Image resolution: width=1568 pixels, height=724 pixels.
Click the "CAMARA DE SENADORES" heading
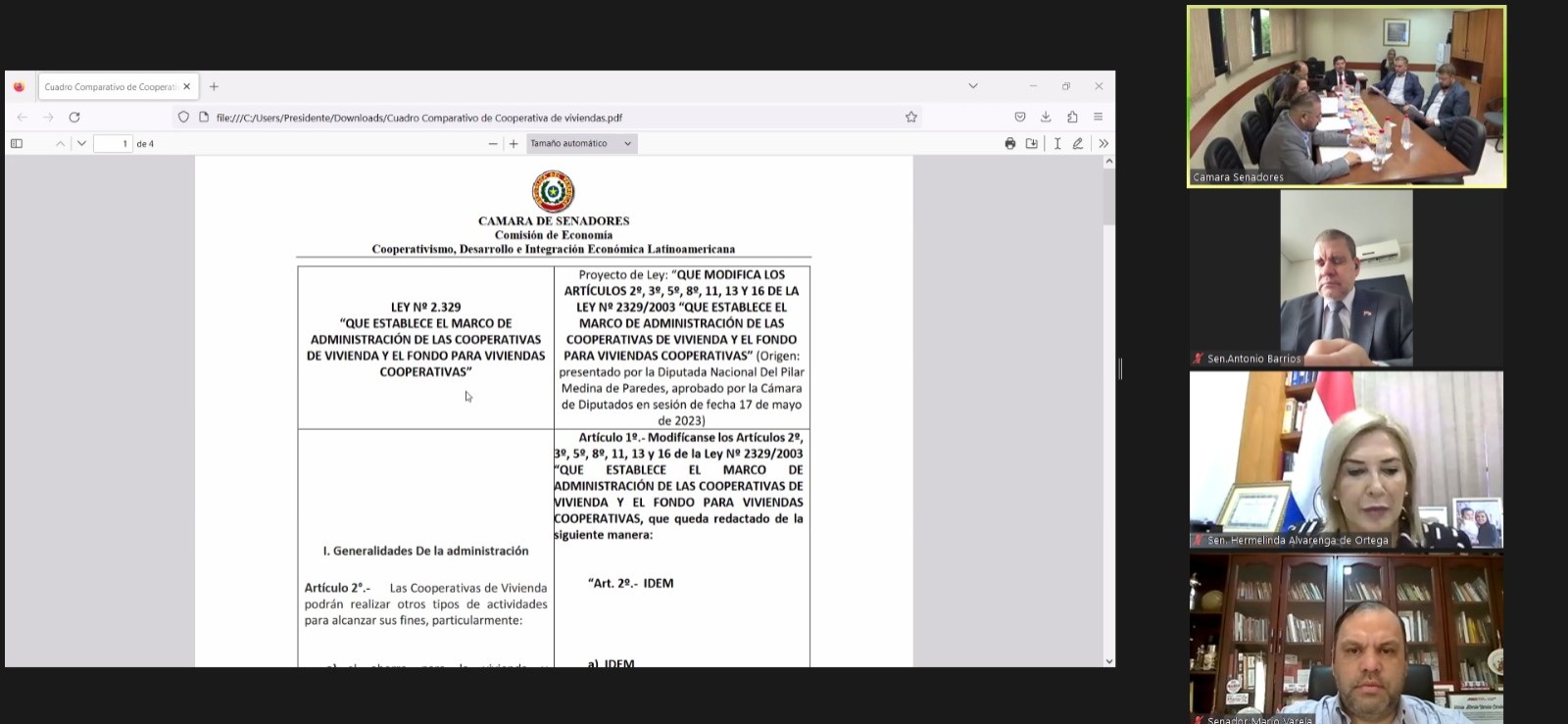coord(554,221)
